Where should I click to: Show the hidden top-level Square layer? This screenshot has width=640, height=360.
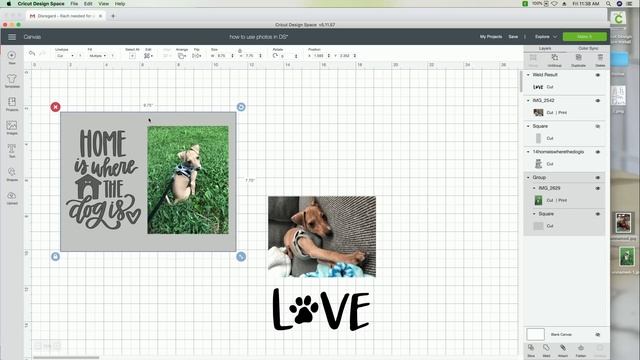coord(598,127)
